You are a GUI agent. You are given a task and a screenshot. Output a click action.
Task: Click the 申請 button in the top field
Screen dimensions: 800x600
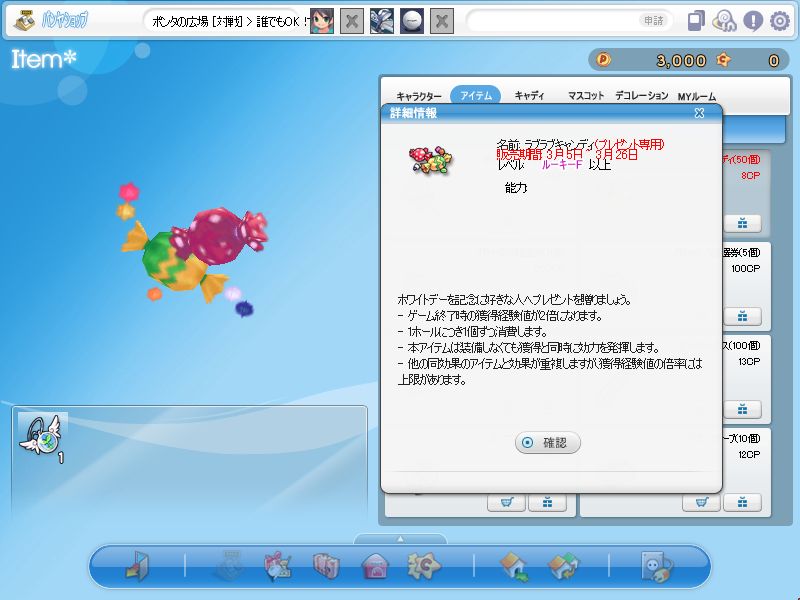pyautogui.click(x=654, y=21)
